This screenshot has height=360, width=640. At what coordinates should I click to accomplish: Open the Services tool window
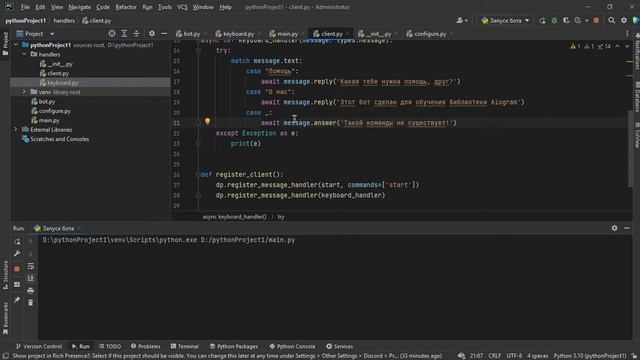[x=340, y=346]
